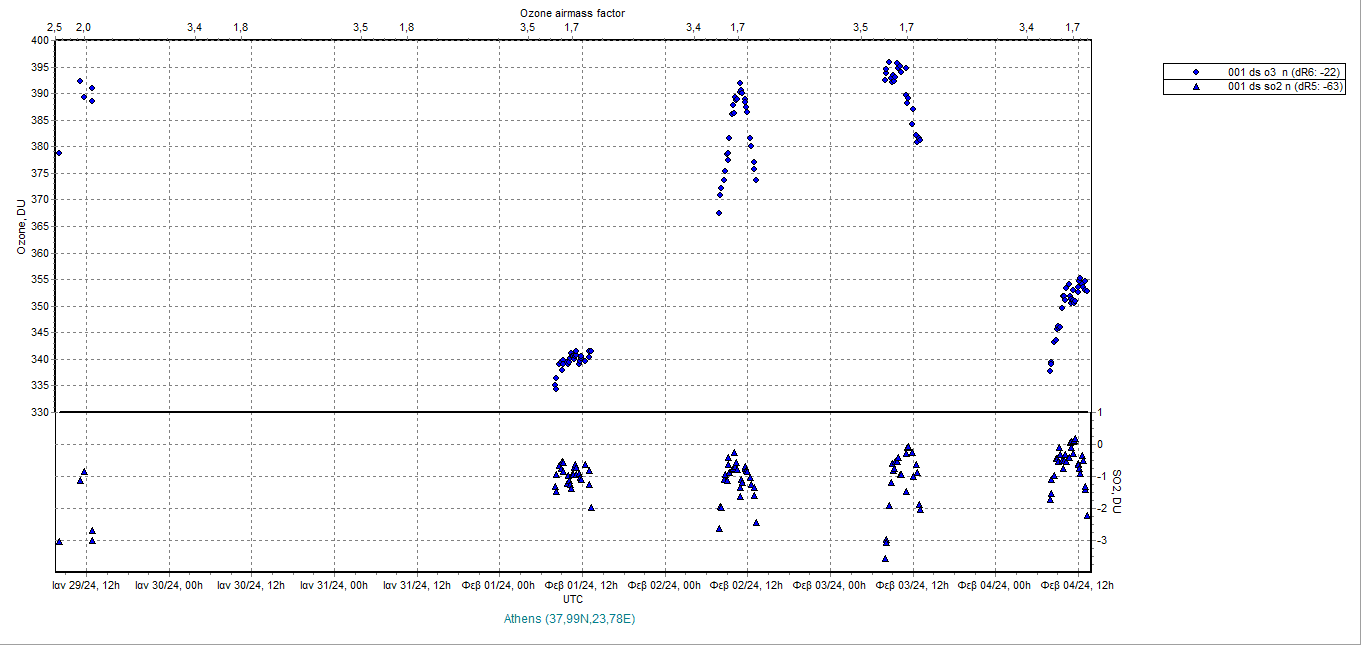Viewport: 1361px width, 645px height.
Task: Select the lowest ozone diamond on Φεβ 02
Action: [x=719, y=212]
